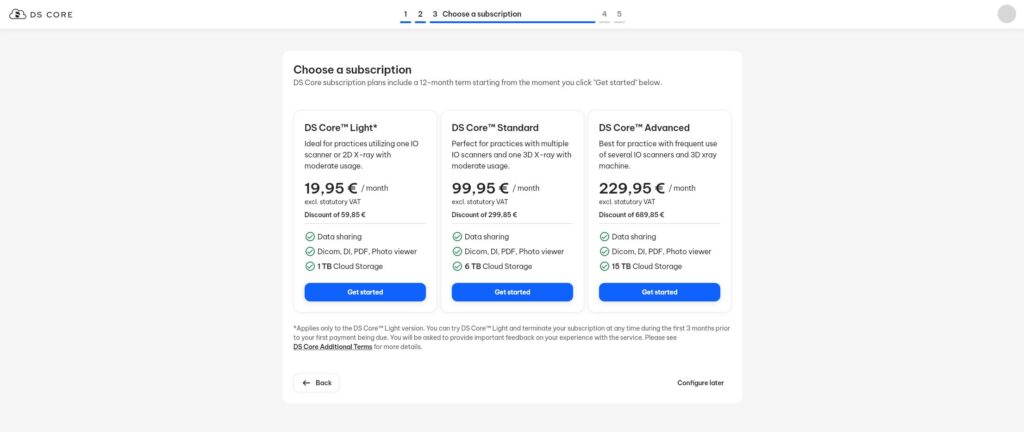Go back using the Back button

[316, 383]
